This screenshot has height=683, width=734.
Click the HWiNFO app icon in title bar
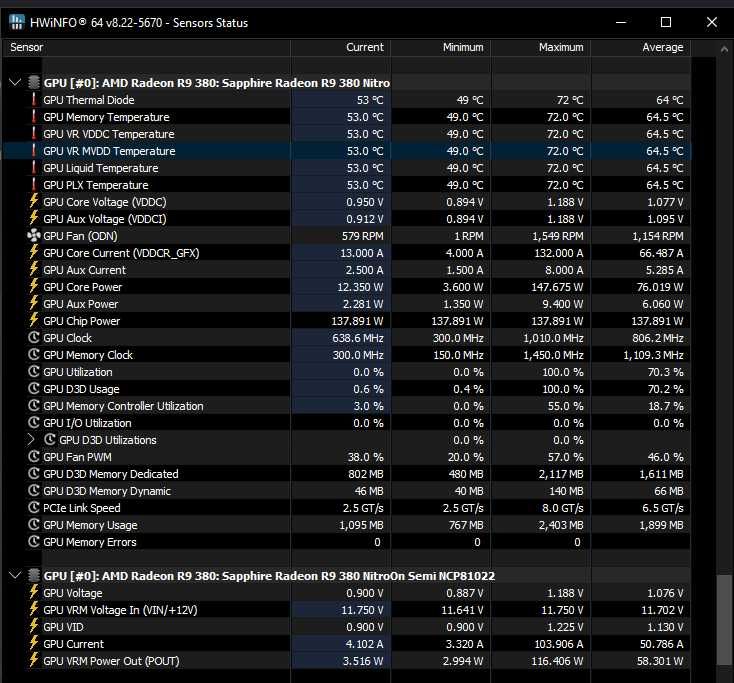point(16,22)
